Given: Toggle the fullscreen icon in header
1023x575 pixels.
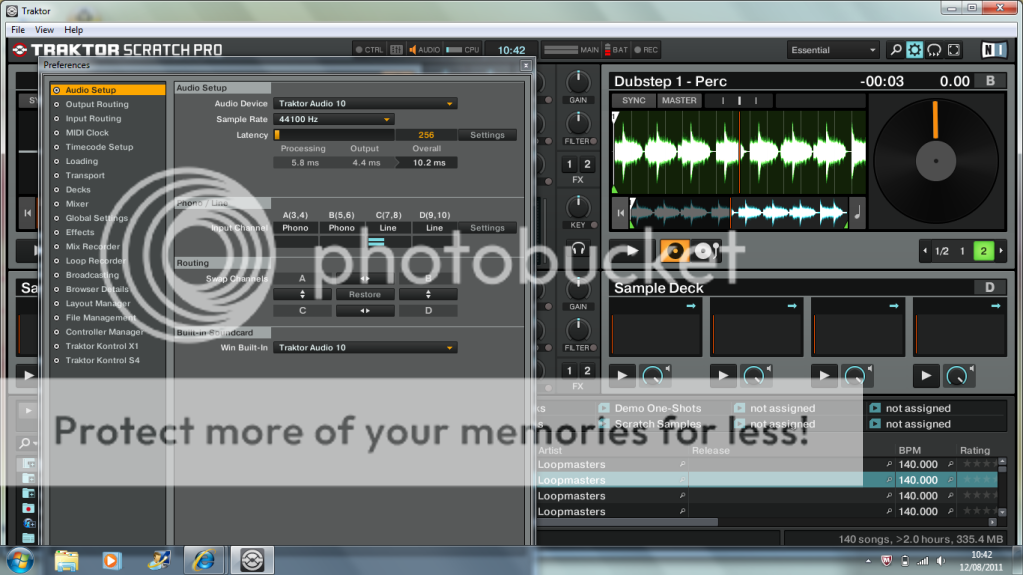Looking at the screenshot, I should 954,50.
